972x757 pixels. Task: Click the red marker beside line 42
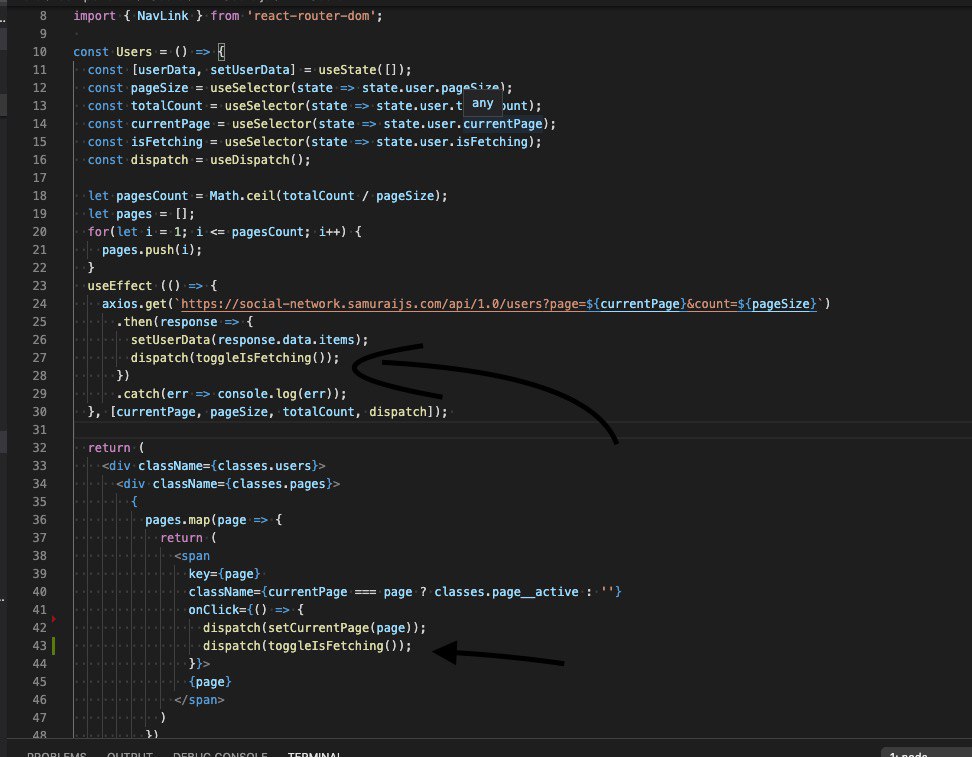(x=54, y=619)
